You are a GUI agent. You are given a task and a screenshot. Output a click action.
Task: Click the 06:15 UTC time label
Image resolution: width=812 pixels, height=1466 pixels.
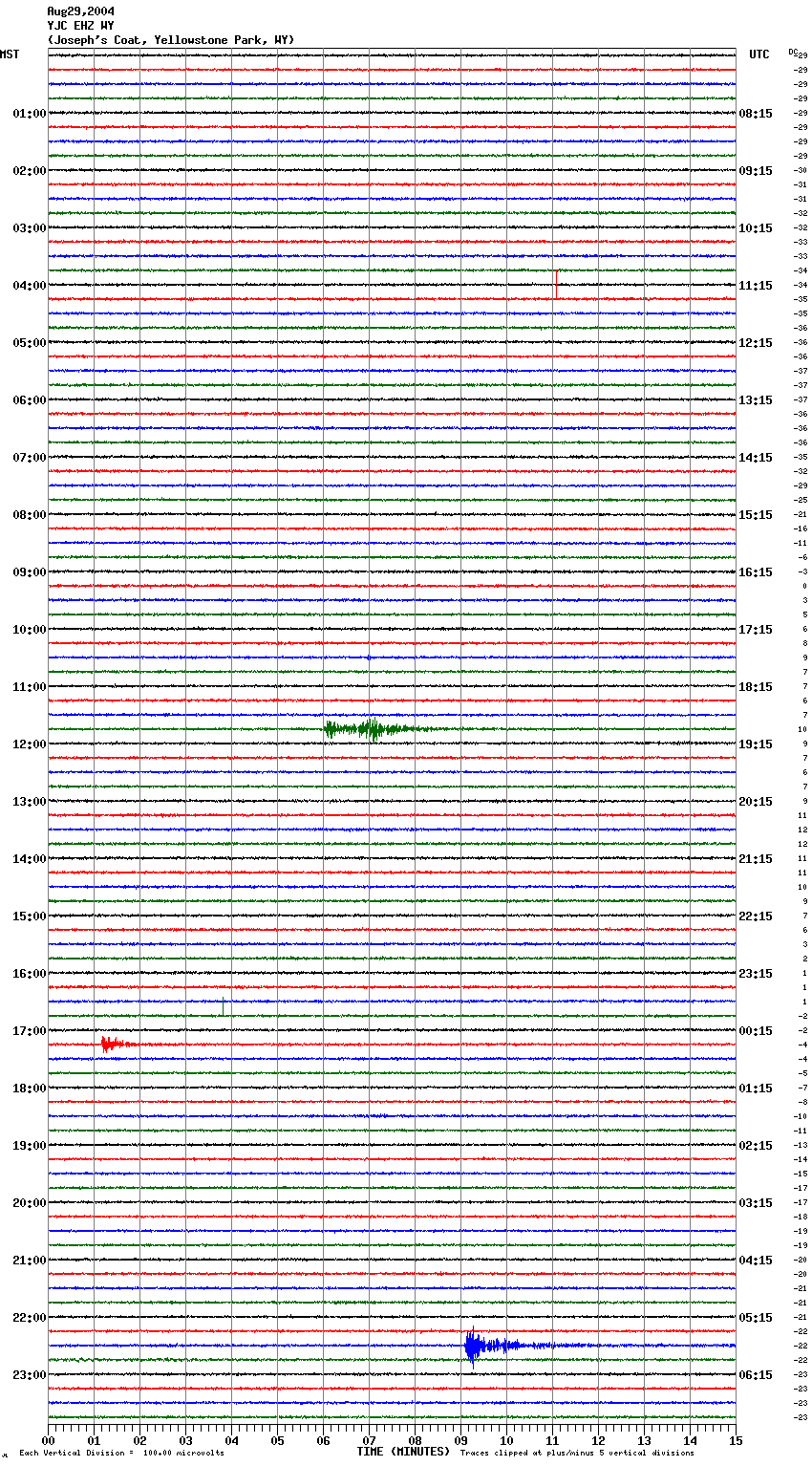[756, 1375]
